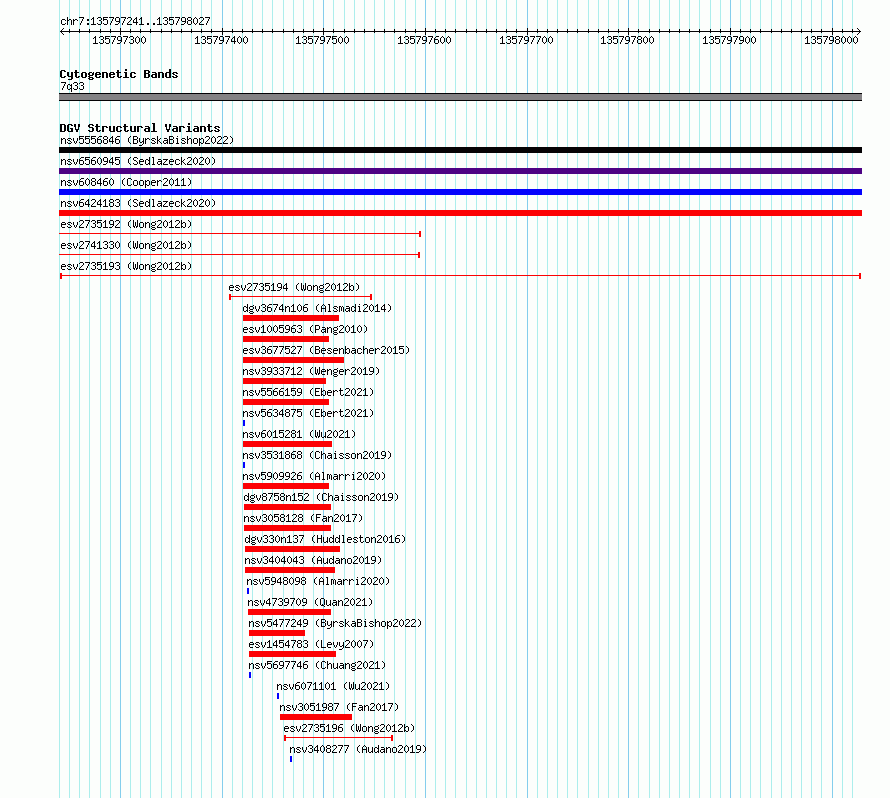Open nsv3051987 (Fan2017) variant label
The height and width of the screenshot is (798, 890).
coord(339,707)
